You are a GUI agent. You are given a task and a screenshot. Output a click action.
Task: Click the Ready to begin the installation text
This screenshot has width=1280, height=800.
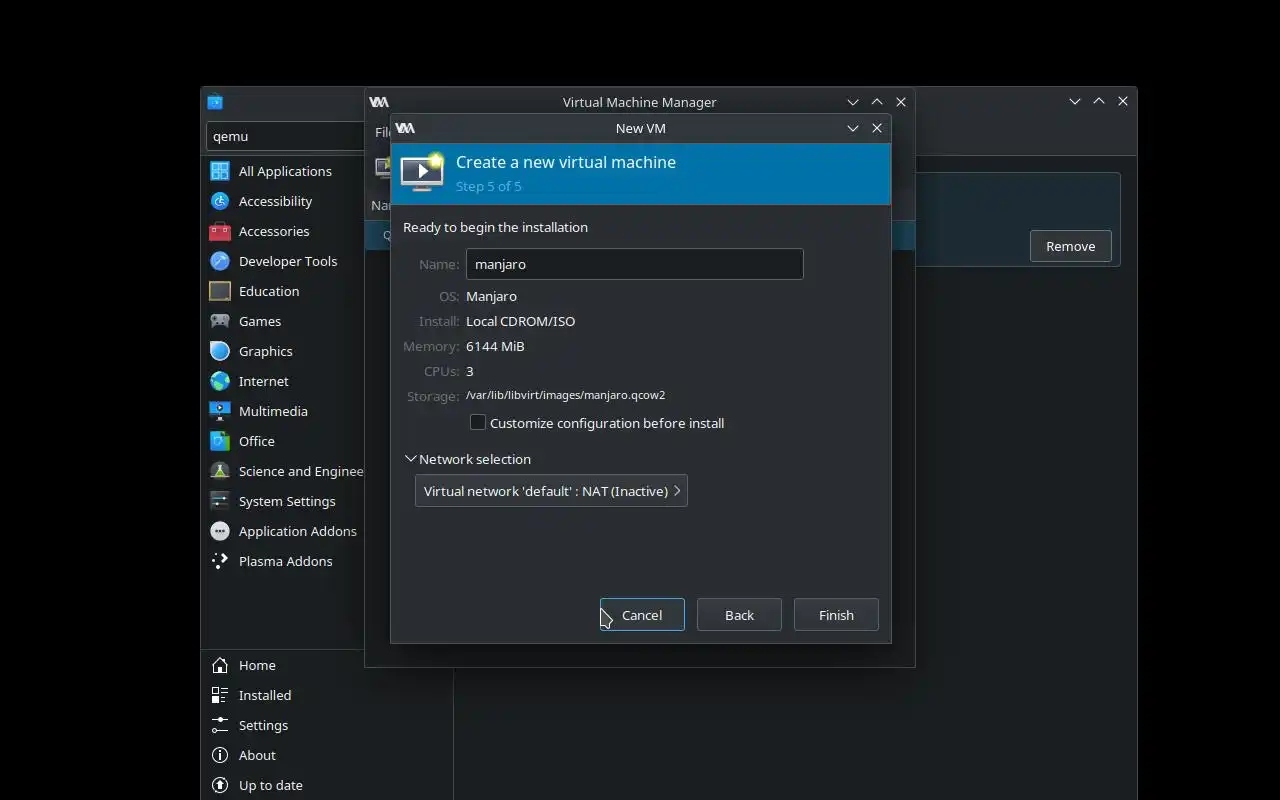coord(495,227)
